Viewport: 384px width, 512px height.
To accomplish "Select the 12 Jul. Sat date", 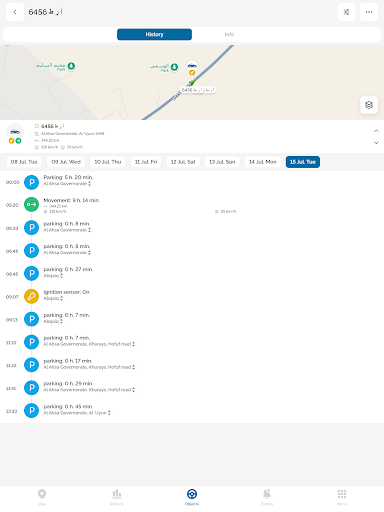I will tap(183, 162).
